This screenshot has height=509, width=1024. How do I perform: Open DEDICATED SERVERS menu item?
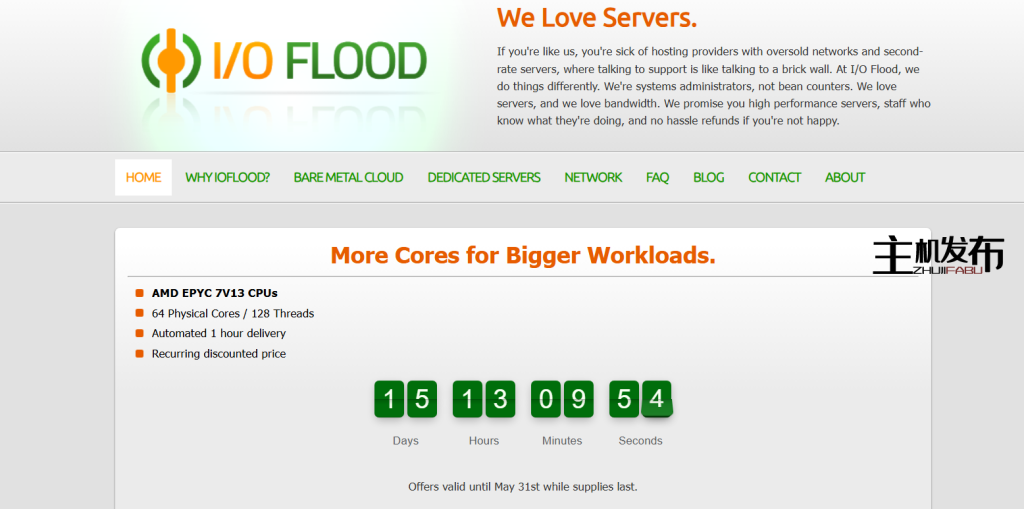[x=484, y=177]
